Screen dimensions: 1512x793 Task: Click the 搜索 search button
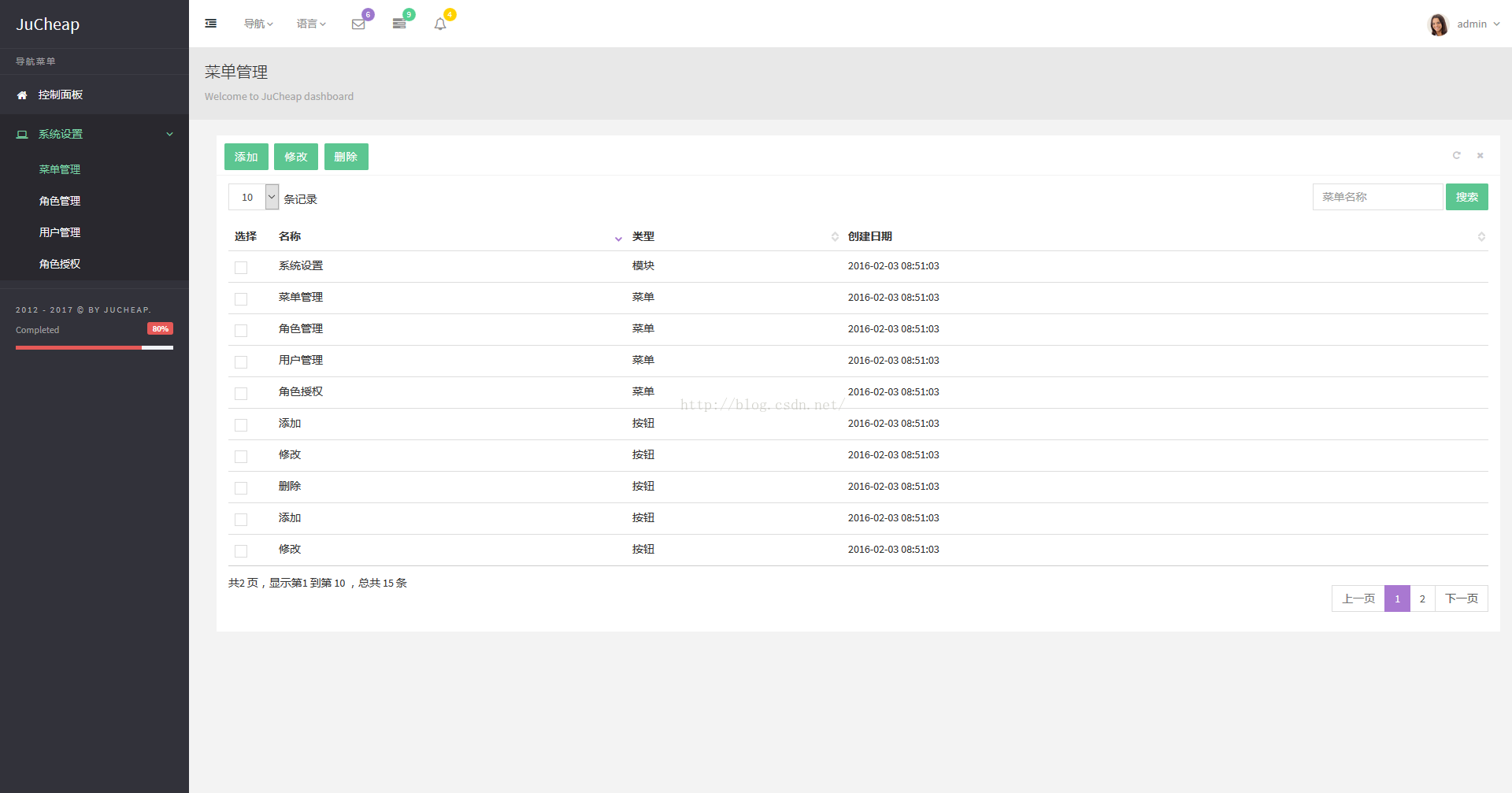1466,197
